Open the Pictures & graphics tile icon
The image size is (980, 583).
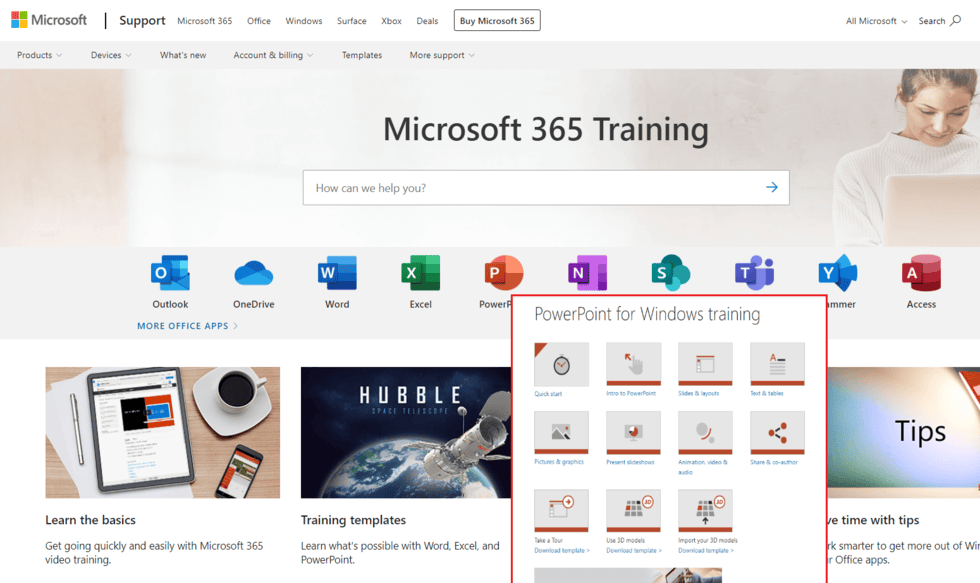coord(561,432)
